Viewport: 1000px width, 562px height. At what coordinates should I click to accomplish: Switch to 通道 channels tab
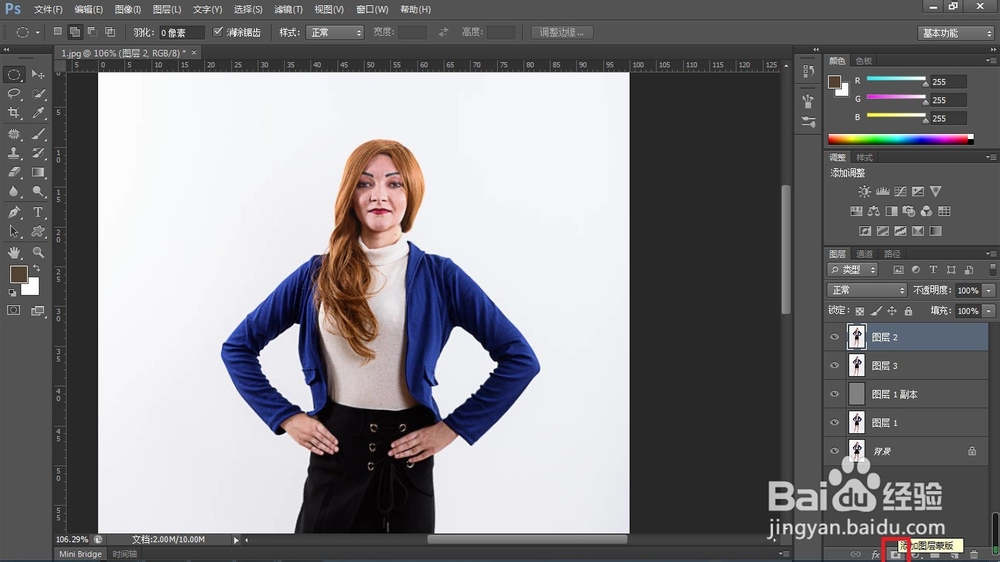pos(864,254)
